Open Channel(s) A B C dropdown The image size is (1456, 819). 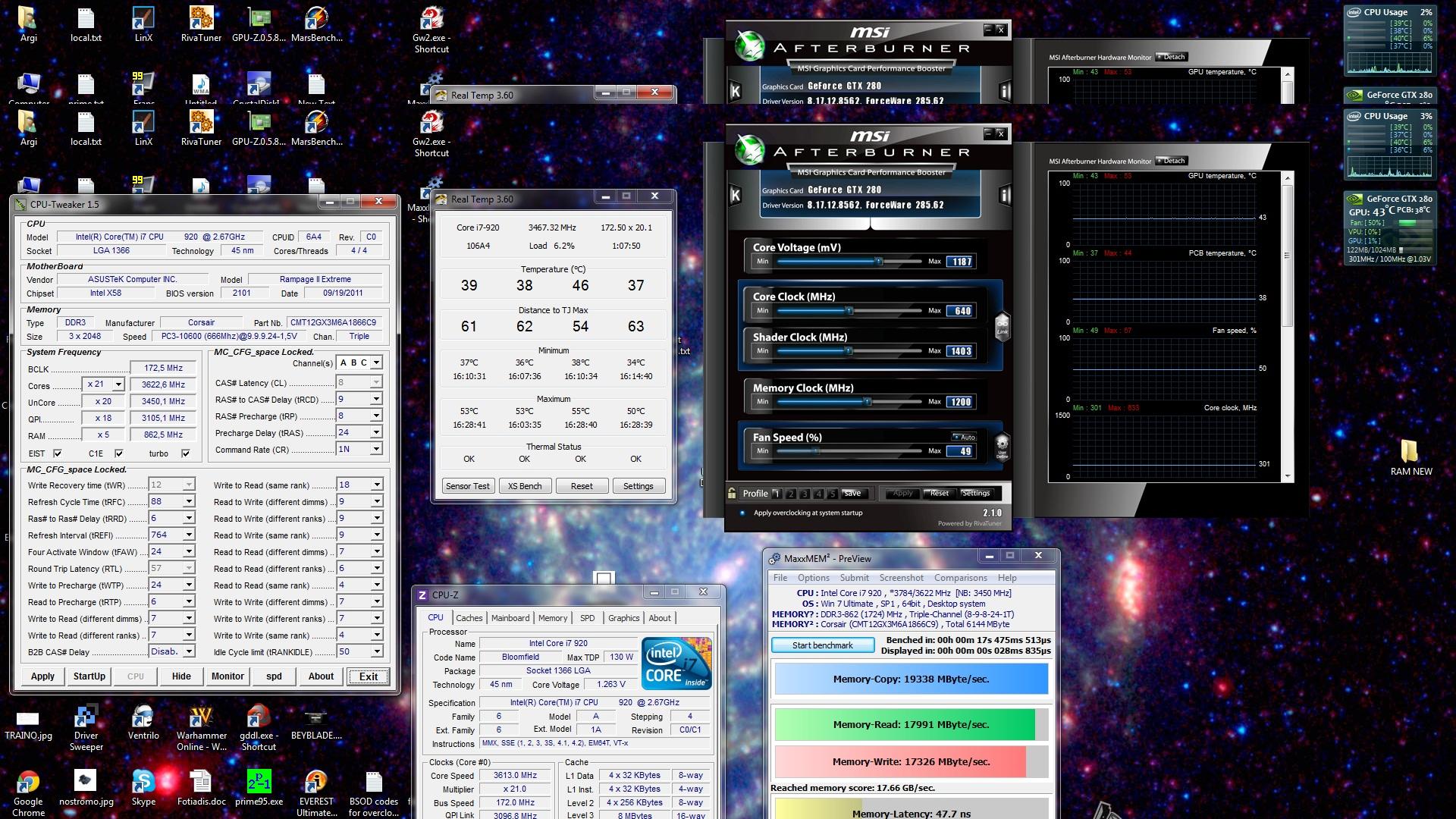pyautogui.click(x=376, y=363)
